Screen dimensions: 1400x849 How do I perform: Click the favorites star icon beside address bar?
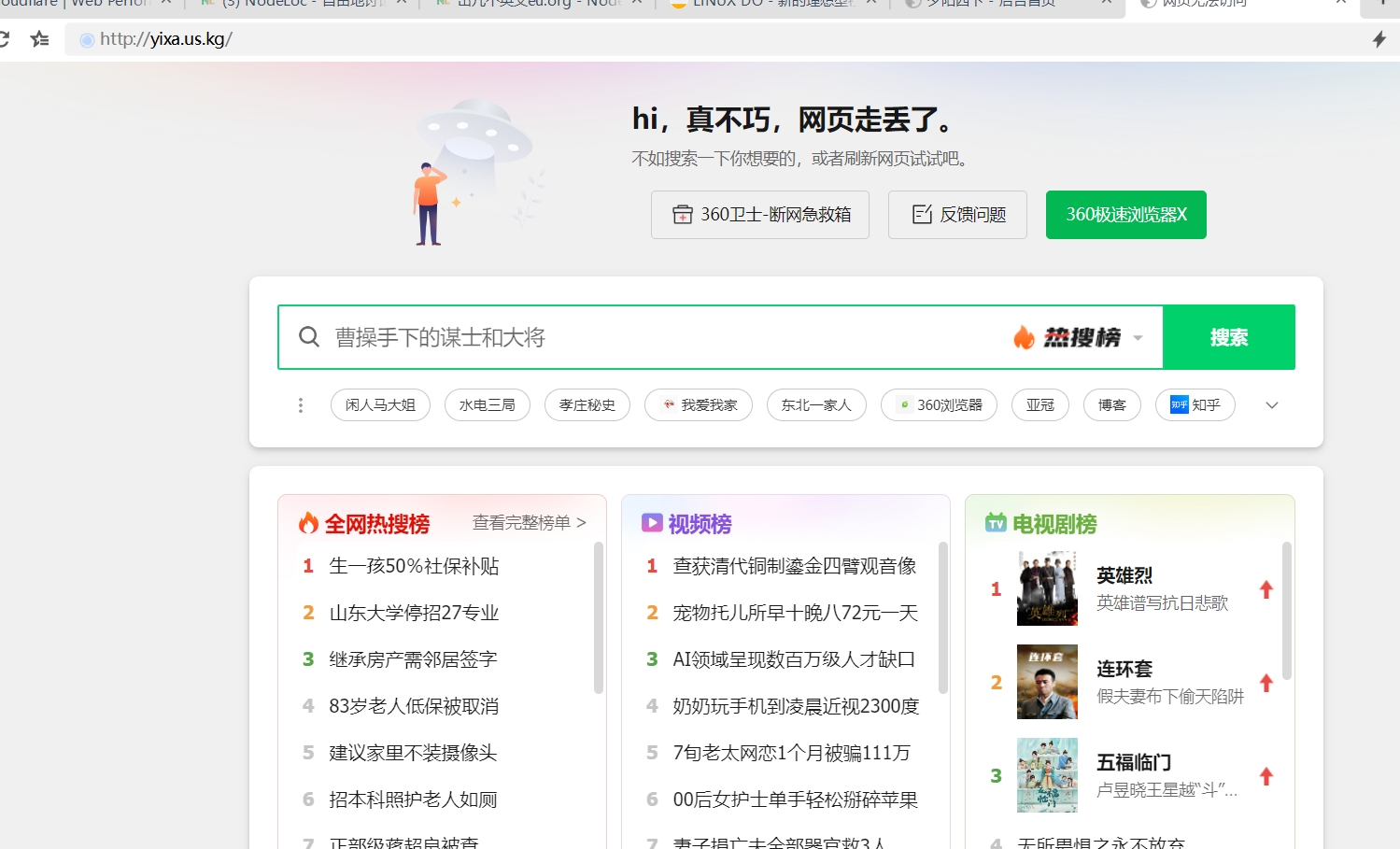pos(39,39)
